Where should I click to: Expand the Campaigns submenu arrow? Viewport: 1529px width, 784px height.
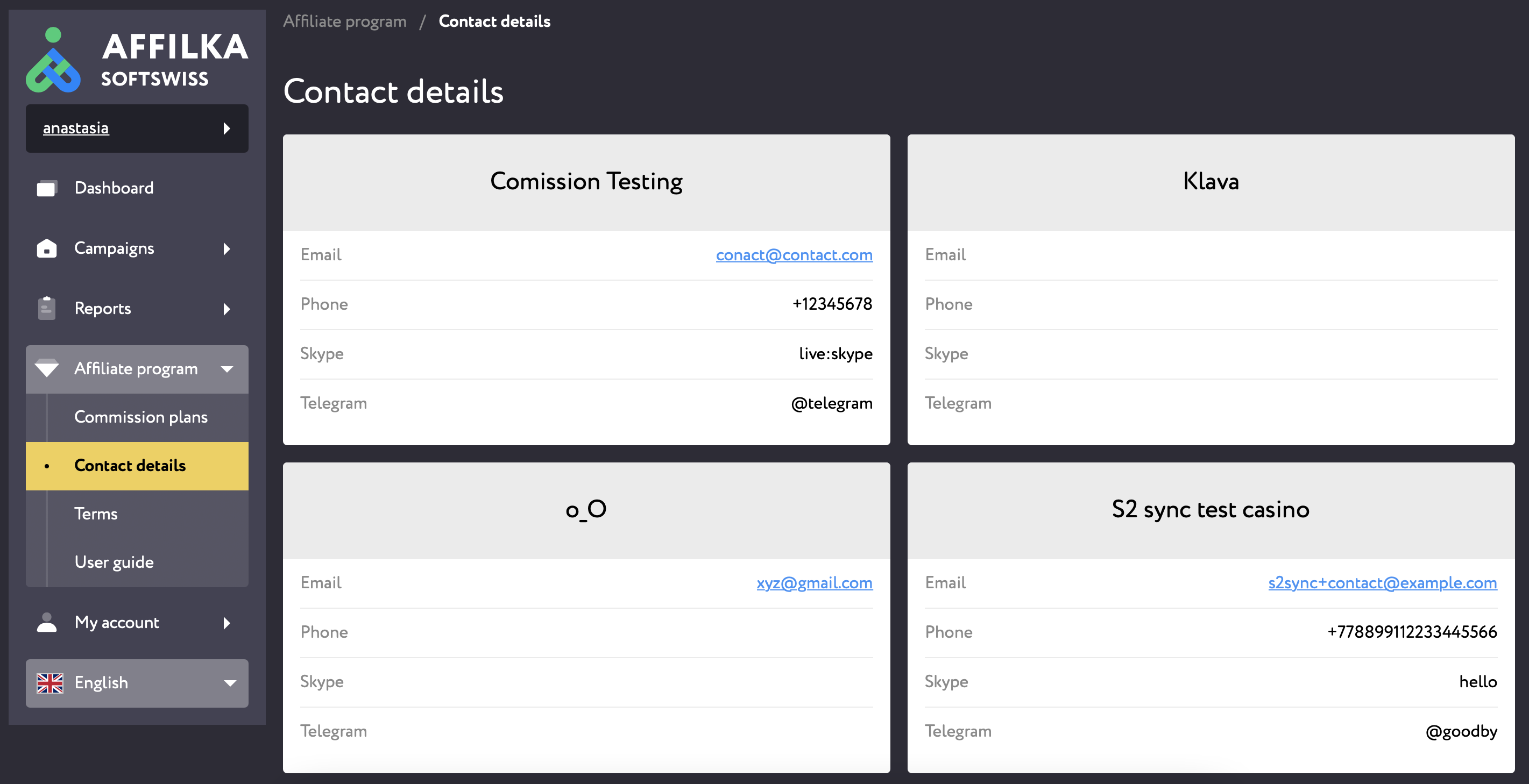pos(226,249)
